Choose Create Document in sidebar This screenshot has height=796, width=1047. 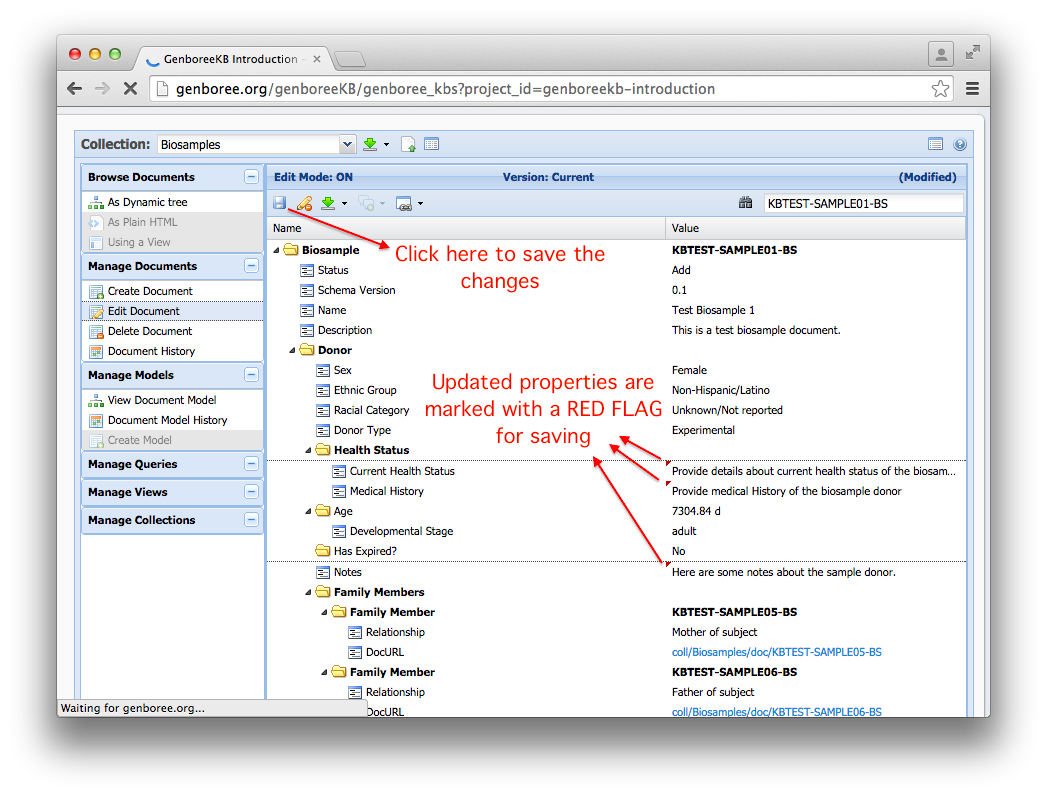point(172,291)
